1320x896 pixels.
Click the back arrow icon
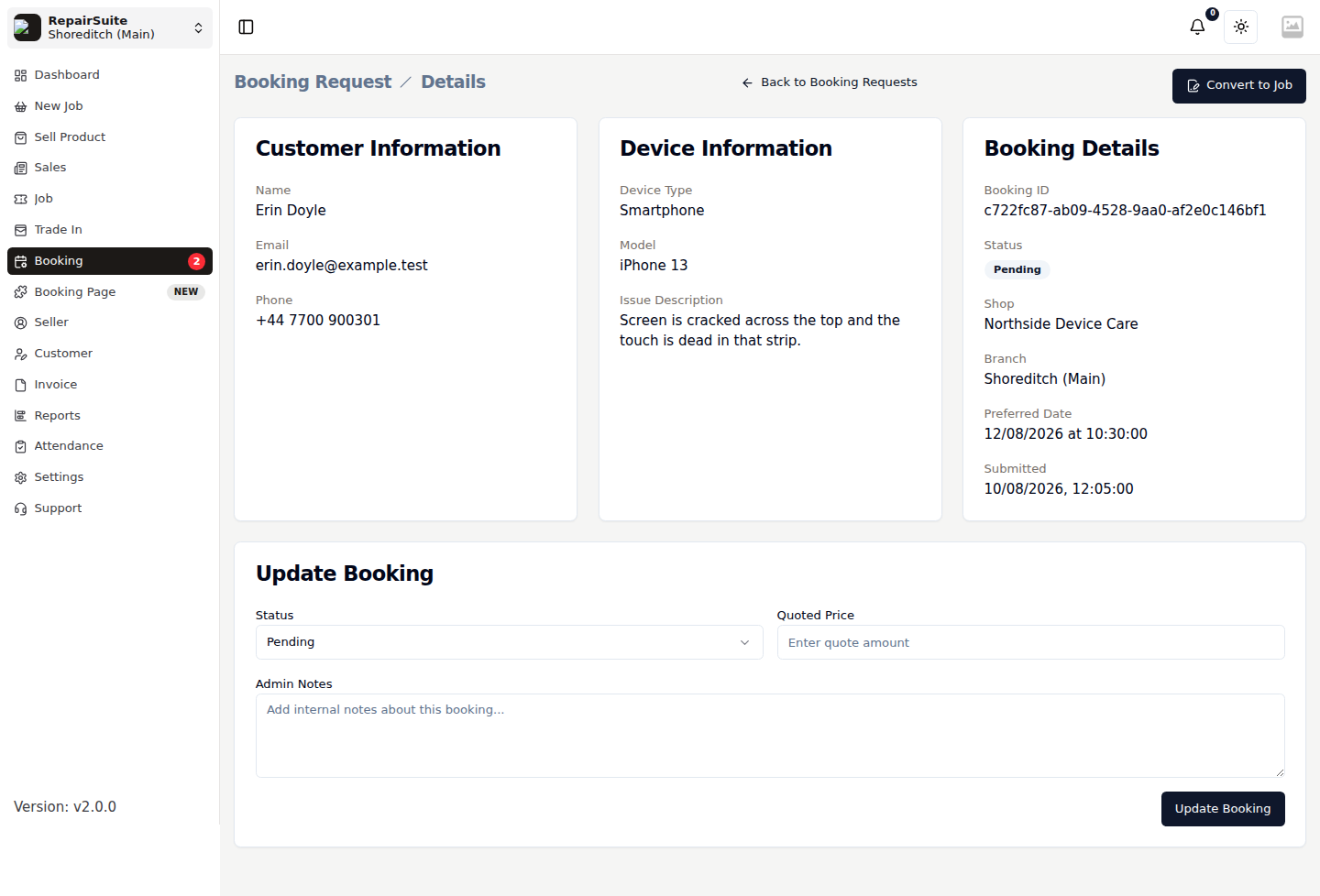747,82
